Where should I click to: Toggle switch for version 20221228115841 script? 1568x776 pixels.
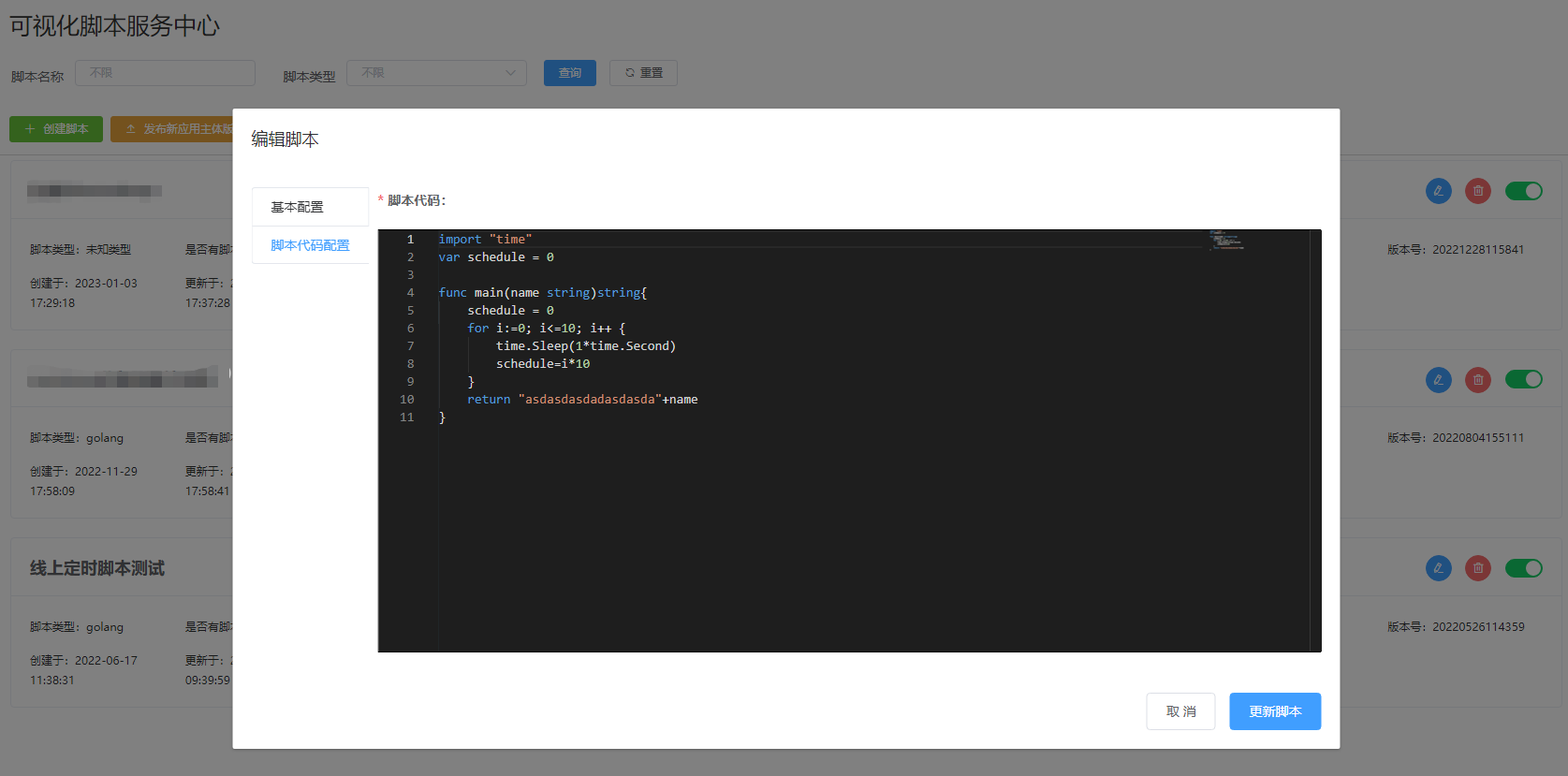1523,191
